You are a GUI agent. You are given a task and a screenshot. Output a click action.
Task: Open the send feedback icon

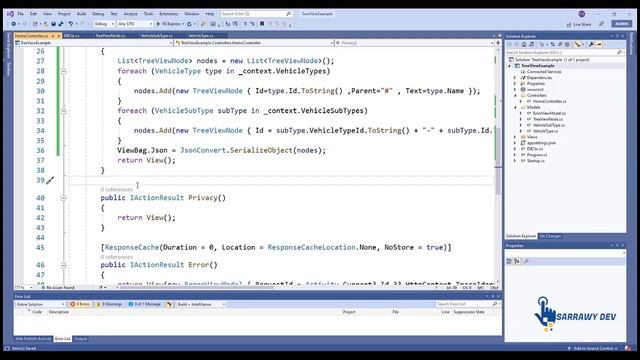[602, 24]
